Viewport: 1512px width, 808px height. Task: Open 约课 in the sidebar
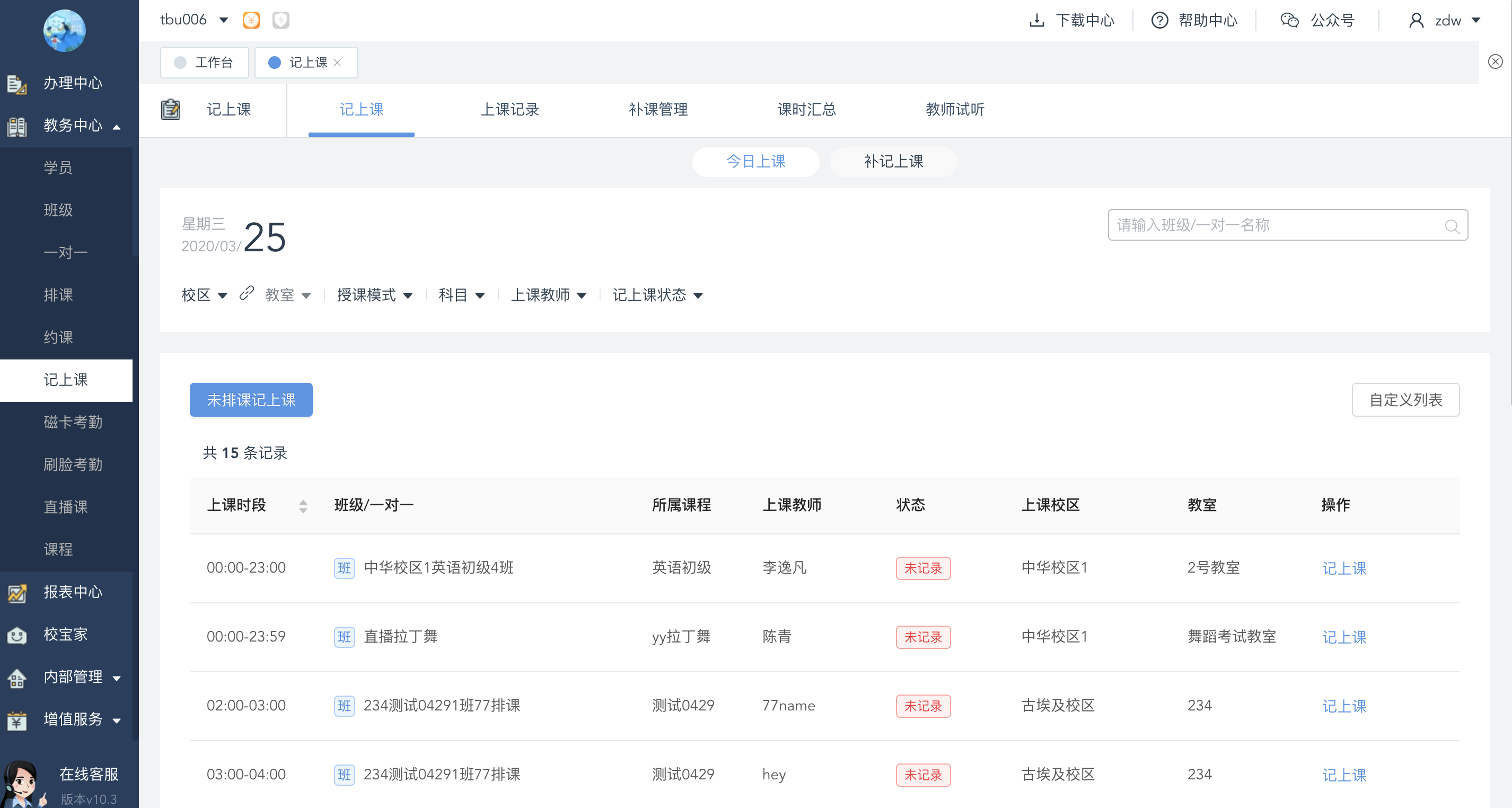click(58, 337)
